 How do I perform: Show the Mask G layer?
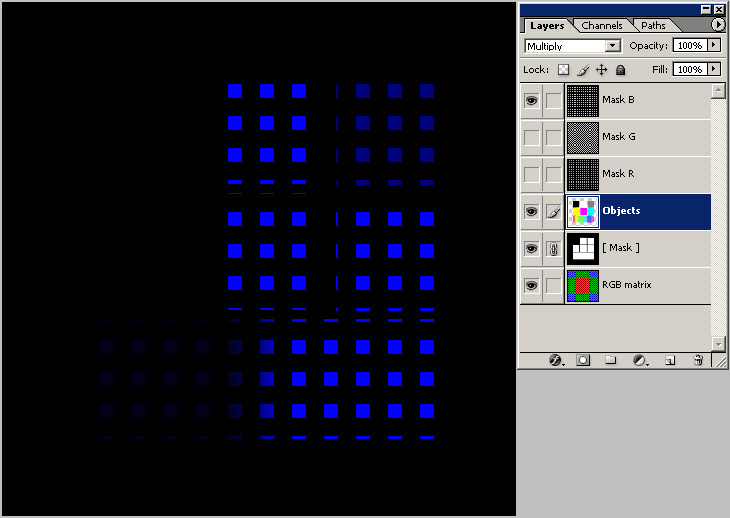(531, 137)
